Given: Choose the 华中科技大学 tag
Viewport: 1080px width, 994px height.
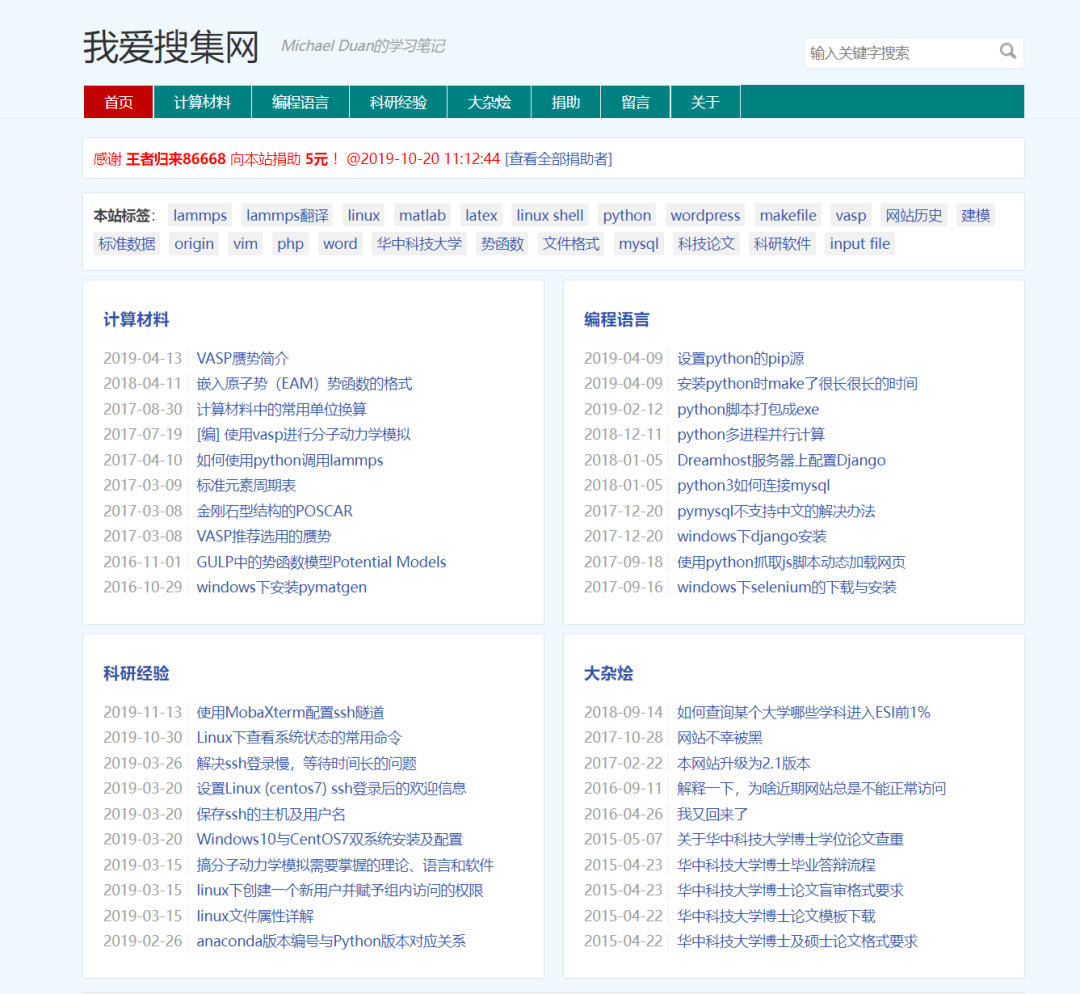Looking at the screenshot, I should pyautogui.click(x=419, y=244).
